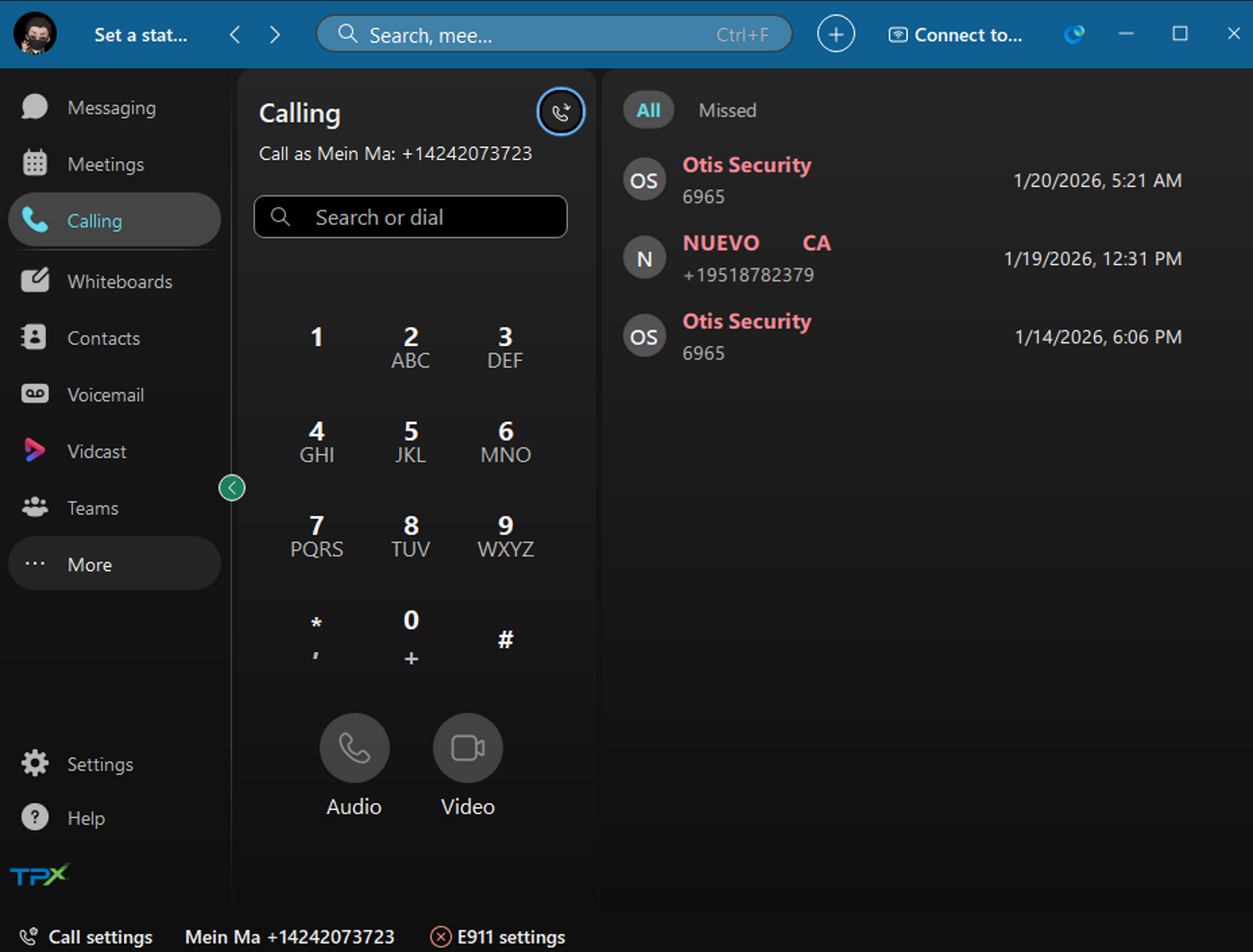Screen dimensions: 1253x952
Task: Tap keypad key 6 MNO
Action: coord(505,441)
